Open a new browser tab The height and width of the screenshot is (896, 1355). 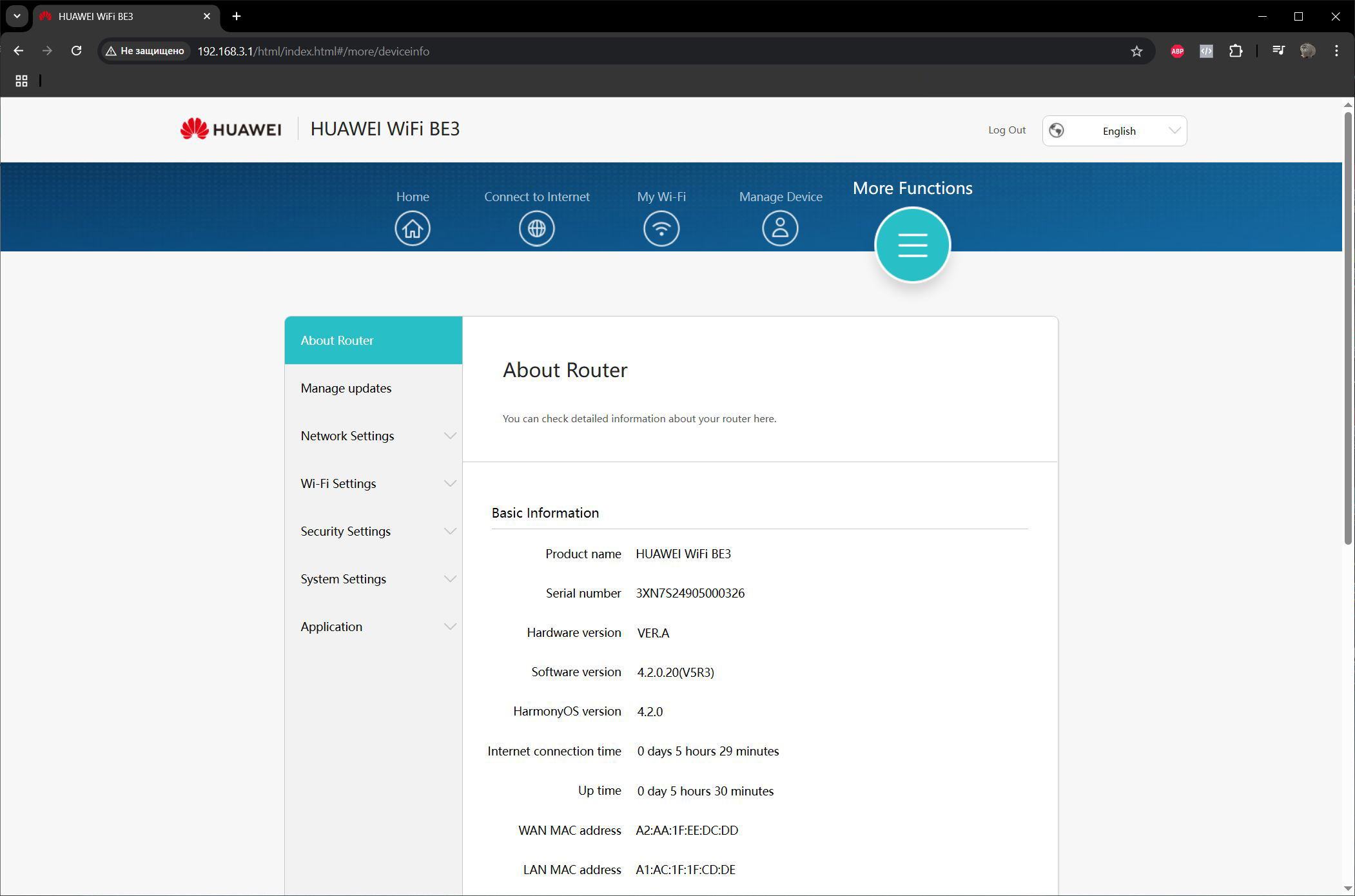click(x=237, y=16)
